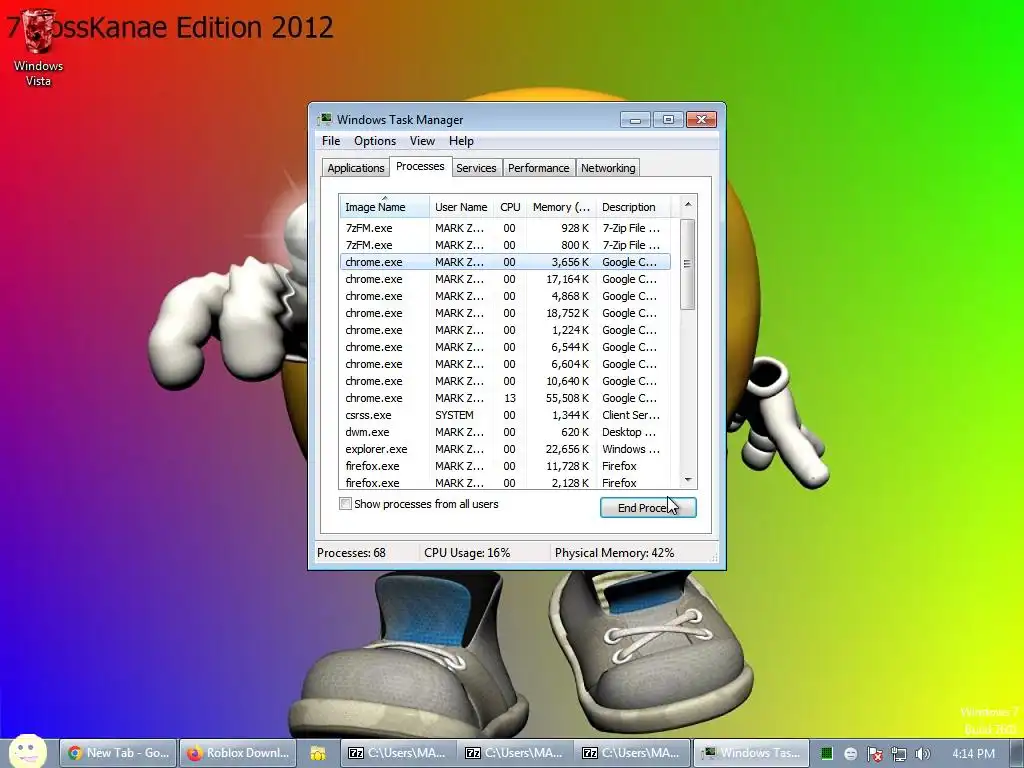1024x768 pixels.
Task: Click the process list scroll down arrow
Action: click(688, 480)
